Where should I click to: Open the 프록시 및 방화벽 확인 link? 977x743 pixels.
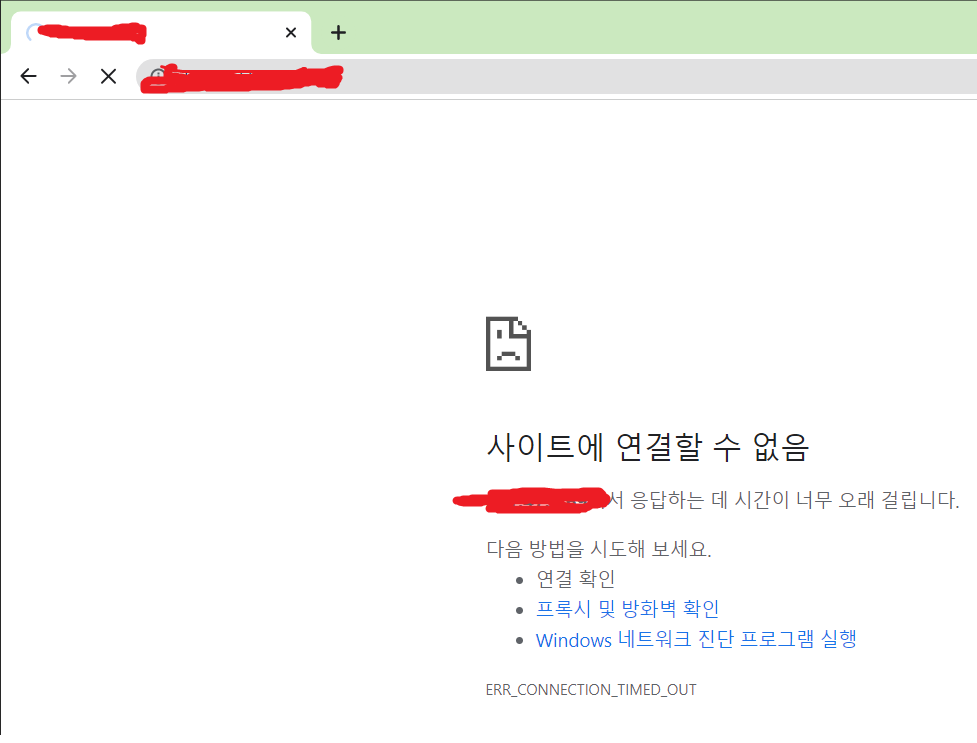627,608
